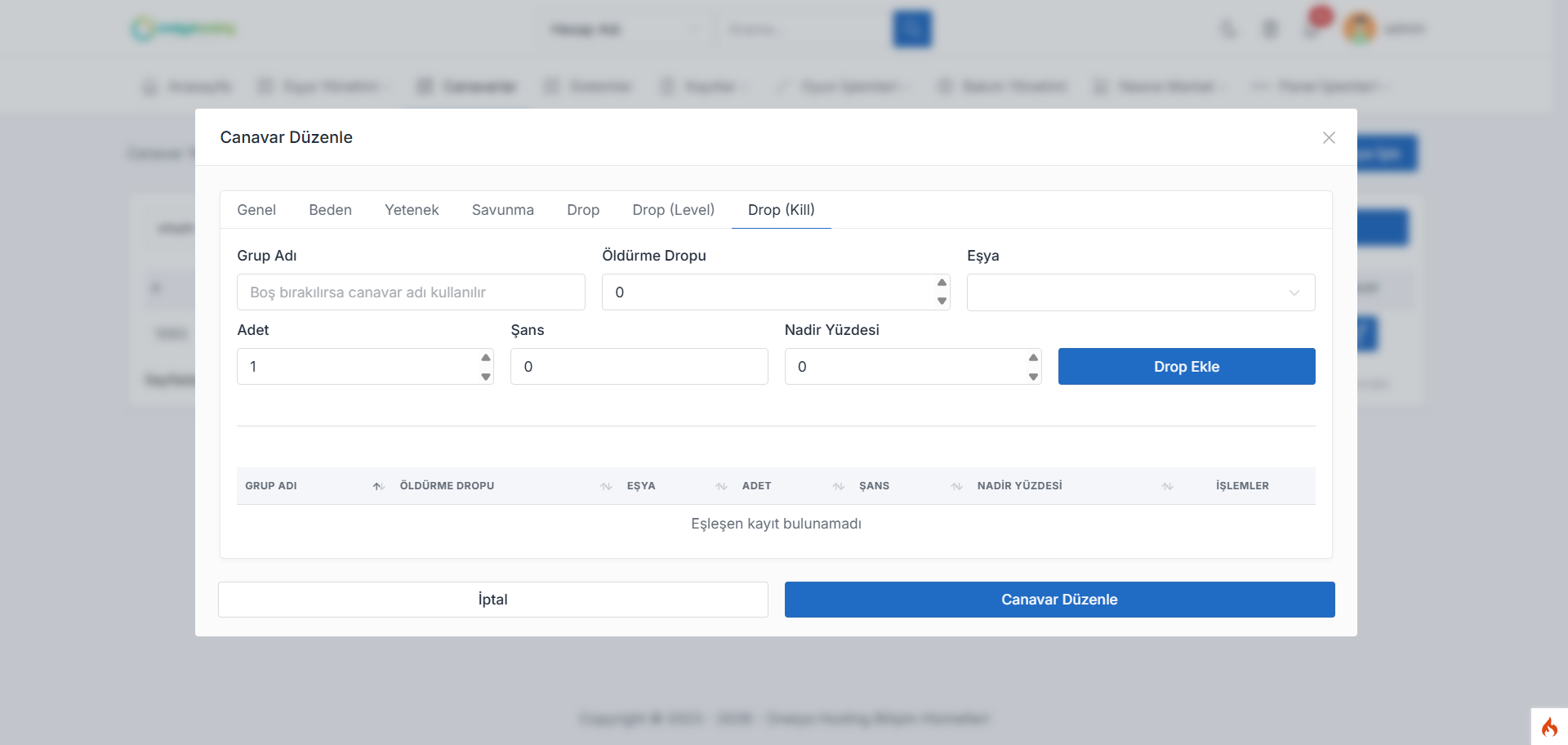Viewport: 1568px width, 745px height.
Task: Open the Beden tab
Action: coord(330,210)
